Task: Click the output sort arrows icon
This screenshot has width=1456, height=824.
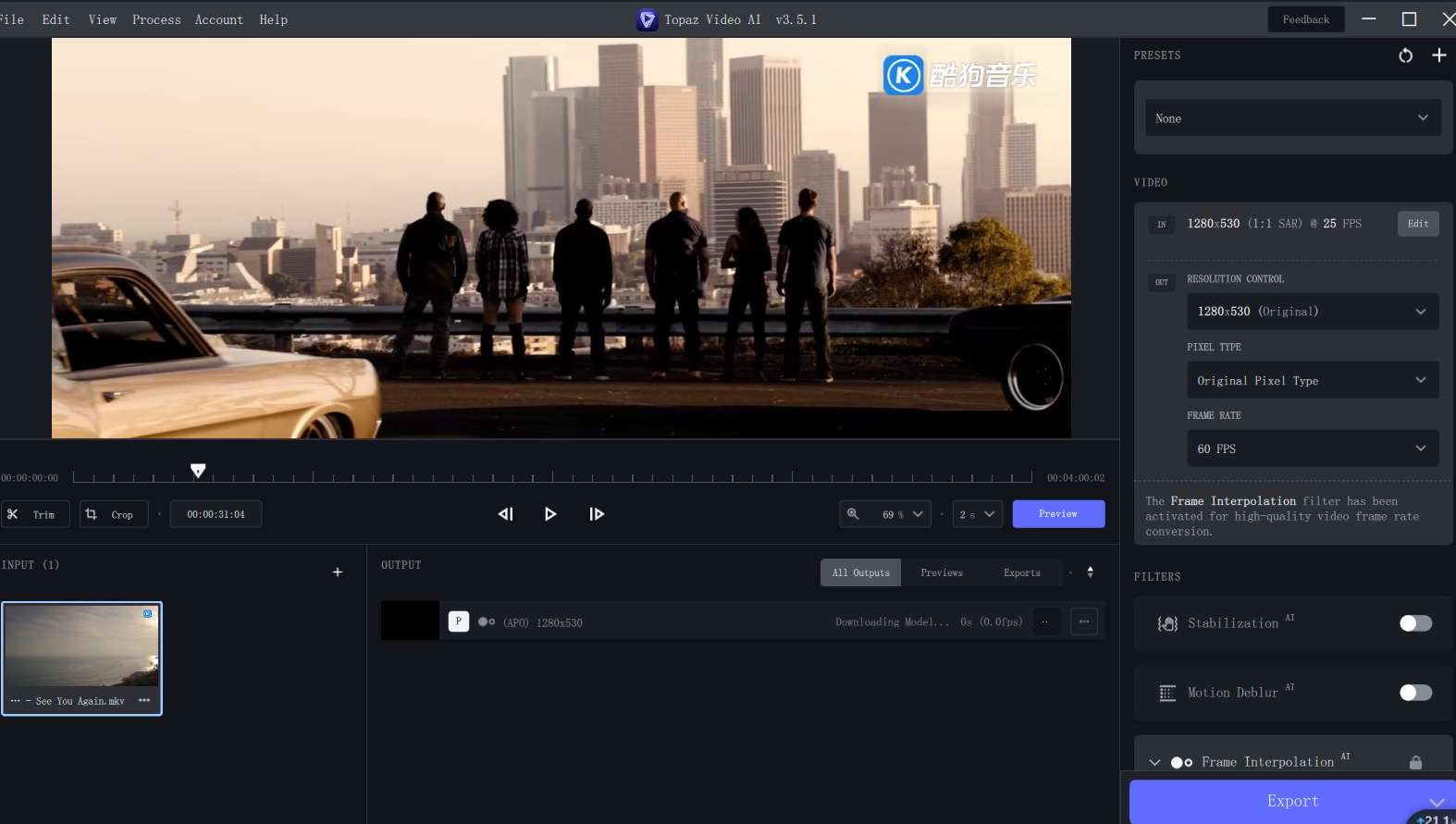Action: (x=1090, y=572)
